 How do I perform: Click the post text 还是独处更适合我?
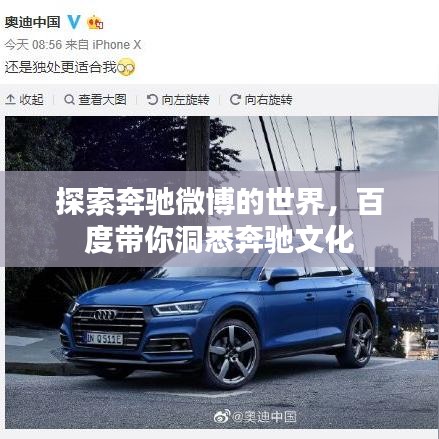point(61,68)
